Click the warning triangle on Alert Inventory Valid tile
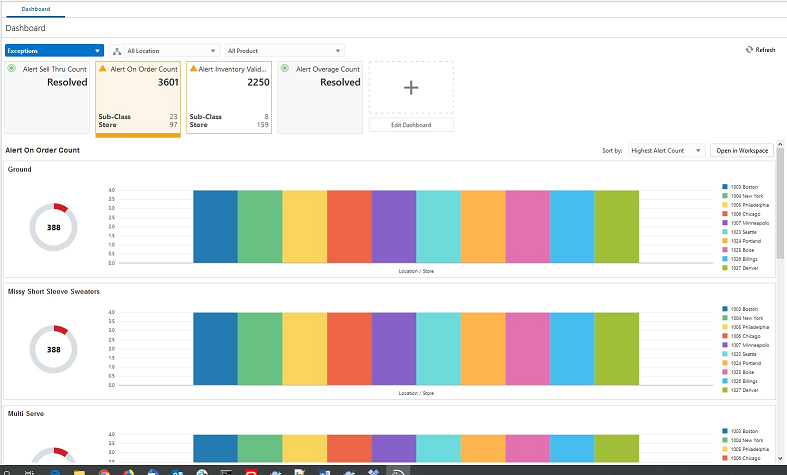Image resolution: width=787 pixels, height=475 pixels. [193, 68]
